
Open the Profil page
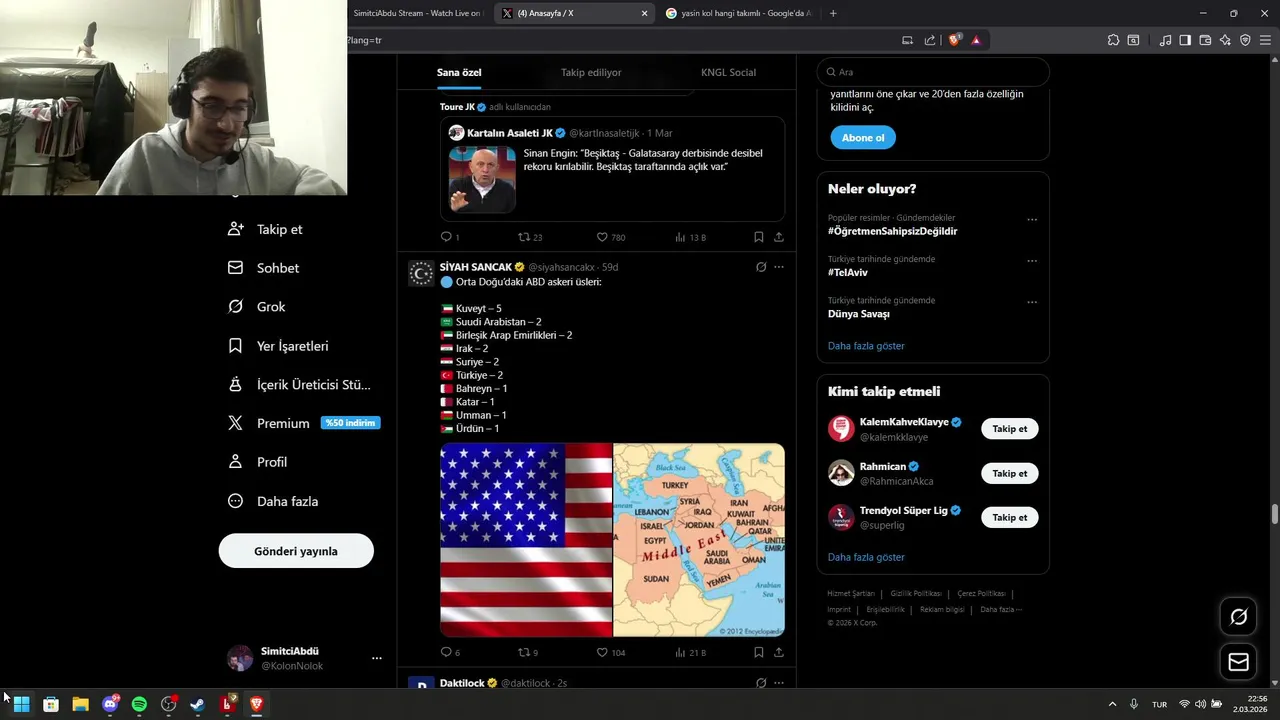tap(257, 462)
